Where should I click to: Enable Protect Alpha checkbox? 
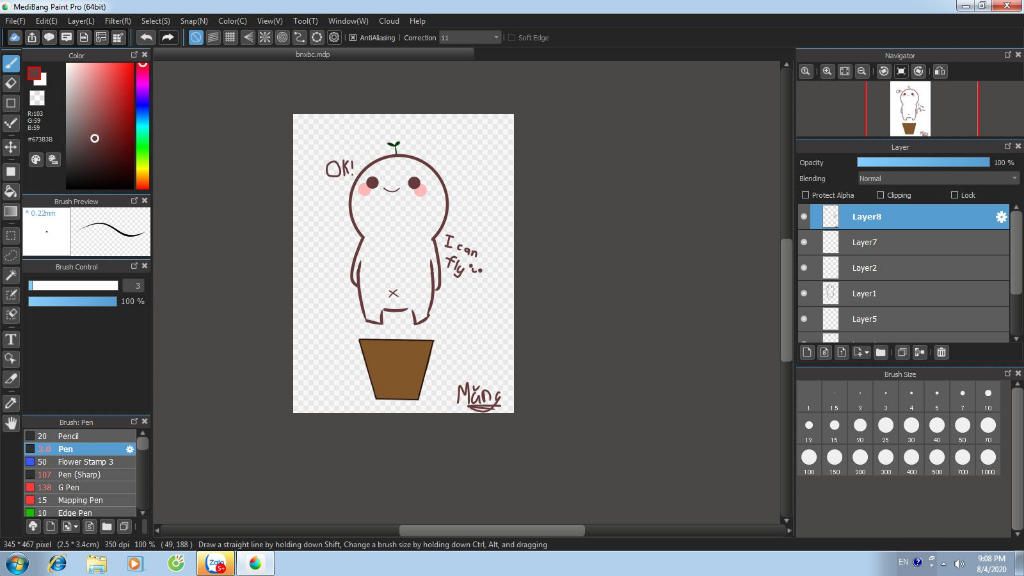805,195
